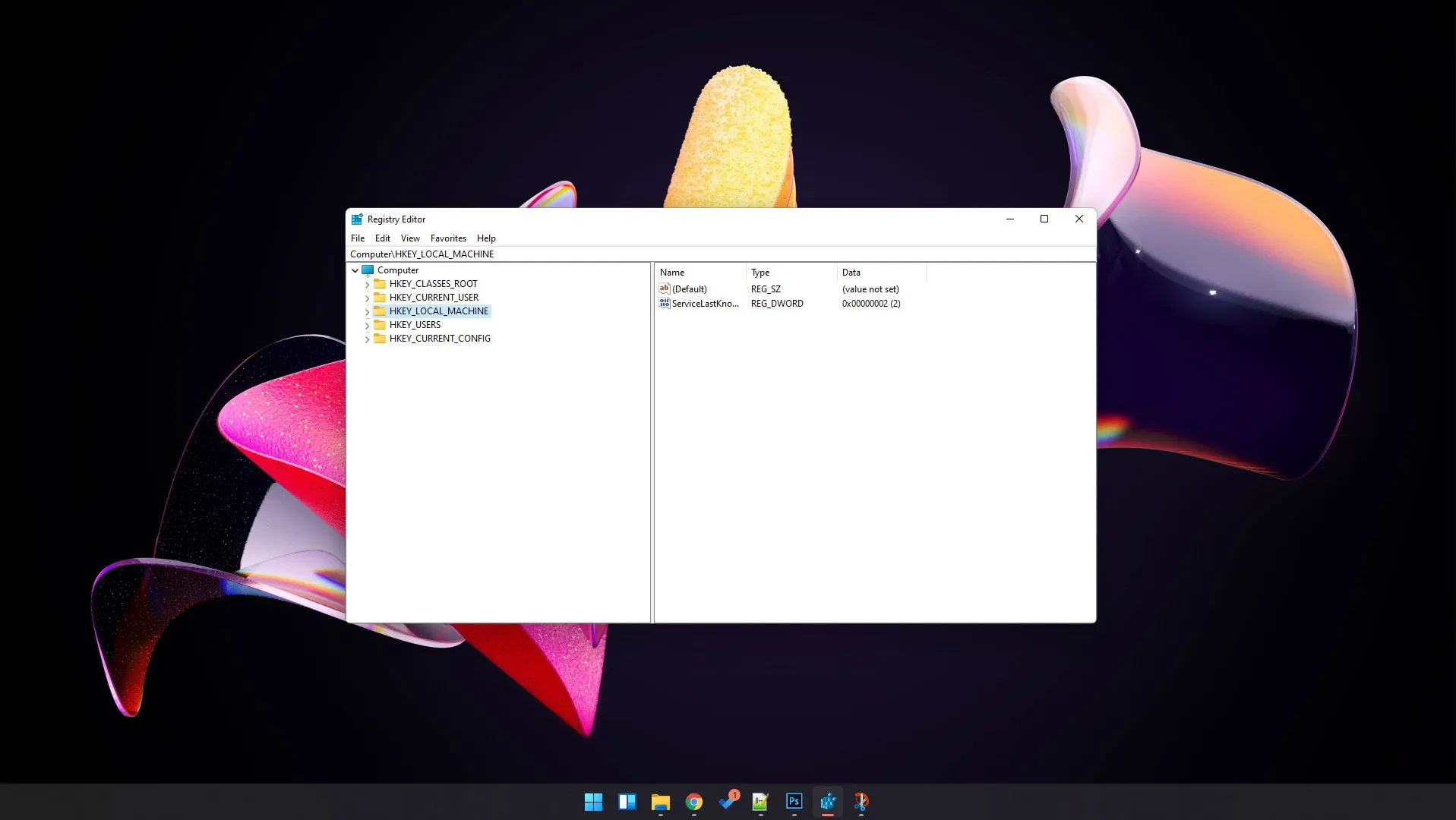
Task: Switch to Photoshop in the taskbar
Action: click(x=794, y=802)
